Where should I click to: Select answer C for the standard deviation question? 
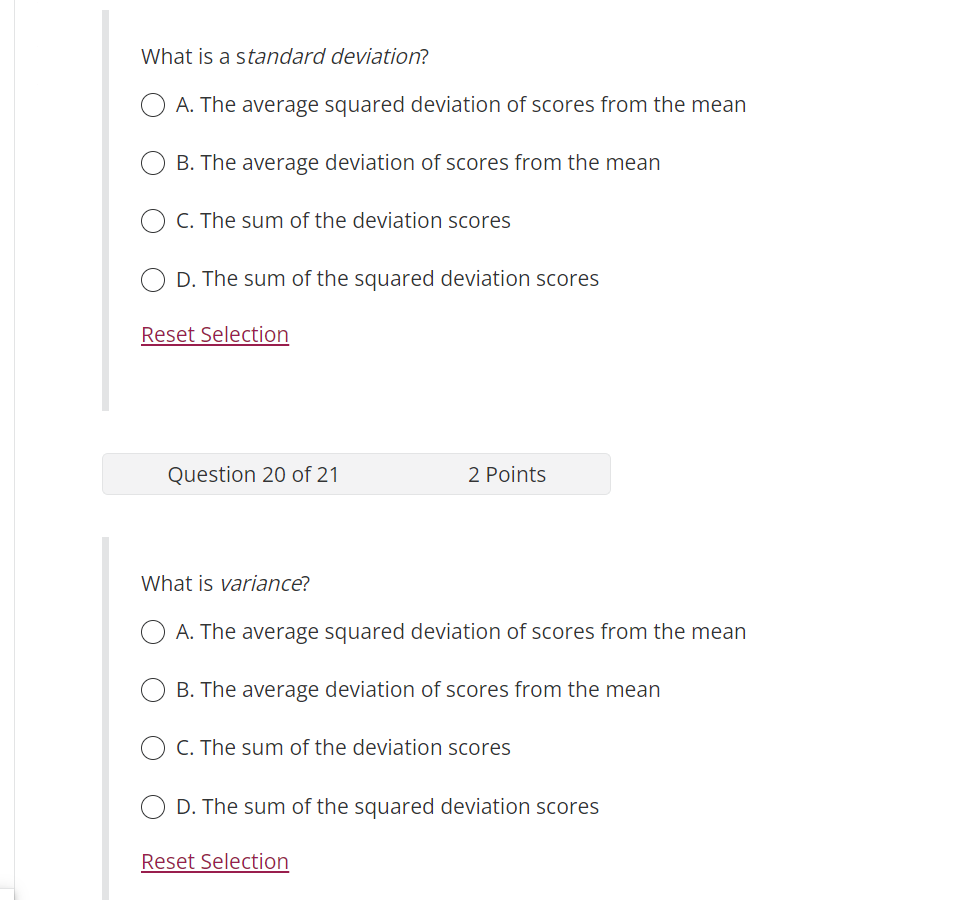pyautogui.click(x=152, y=221)
